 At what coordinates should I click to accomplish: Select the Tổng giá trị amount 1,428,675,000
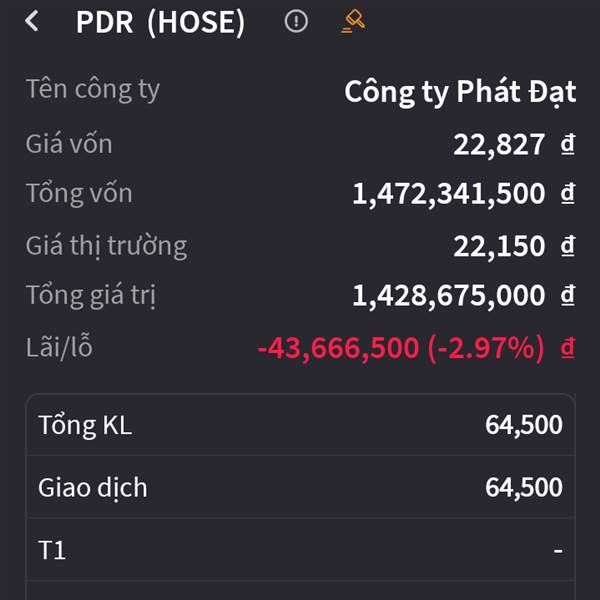pos(448,295)
